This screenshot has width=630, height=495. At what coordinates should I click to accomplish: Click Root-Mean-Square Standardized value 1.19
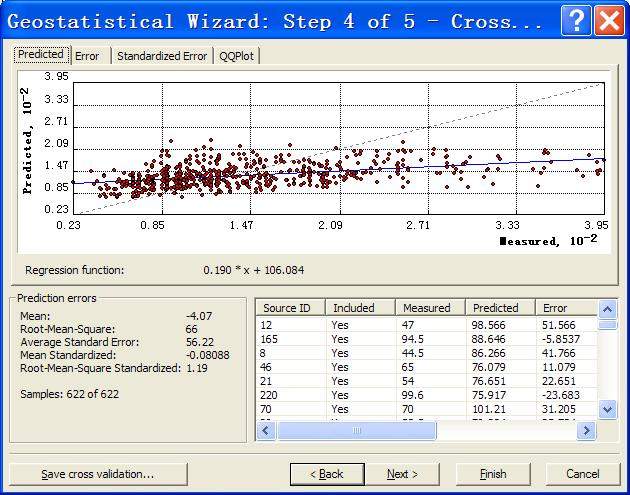pyautogui.click(x=197, y=368)
